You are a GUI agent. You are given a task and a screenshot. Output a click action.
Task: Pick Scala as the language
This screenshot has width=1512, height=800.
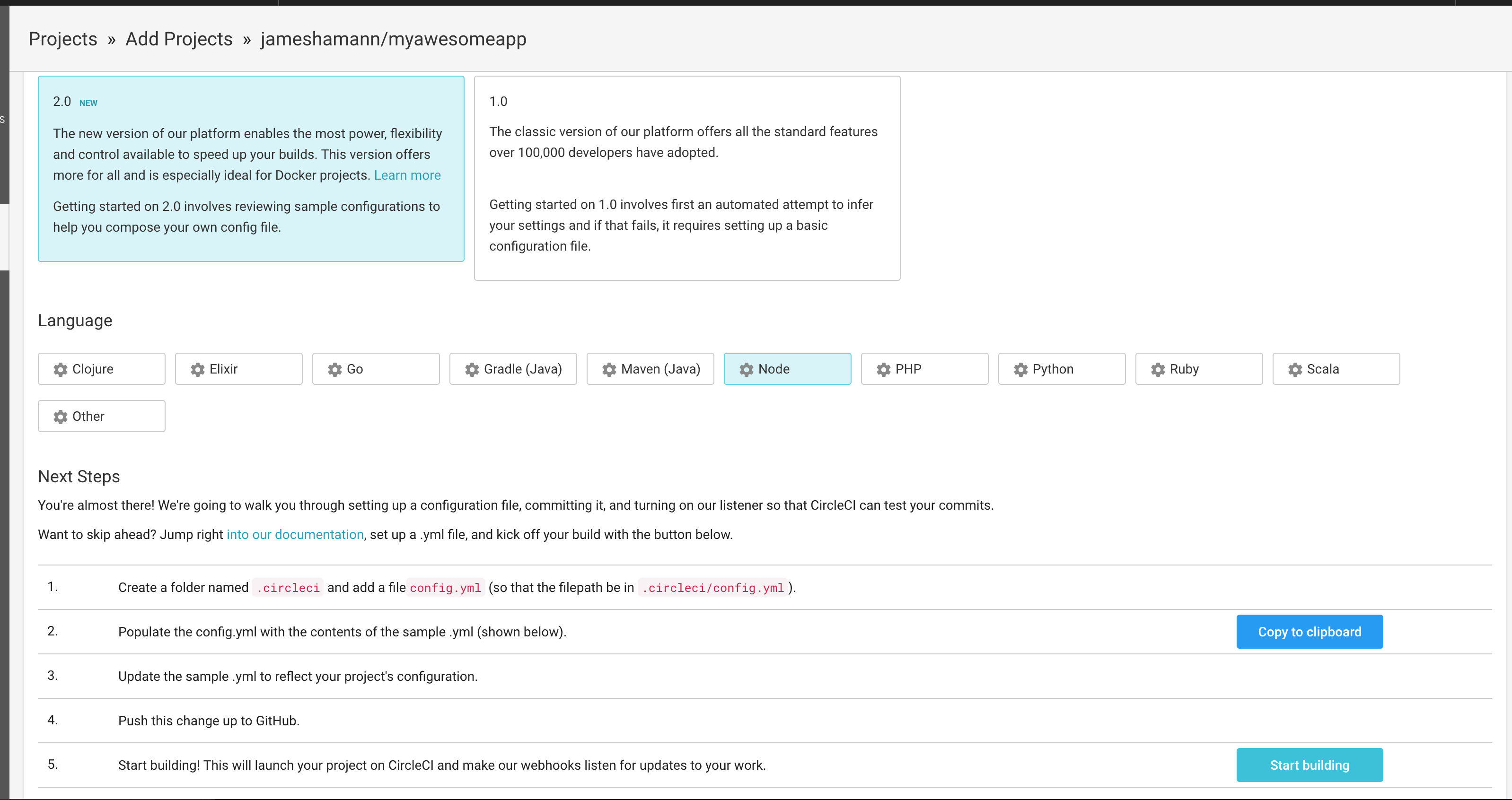pyautogui.click(x=1336, y=369)
